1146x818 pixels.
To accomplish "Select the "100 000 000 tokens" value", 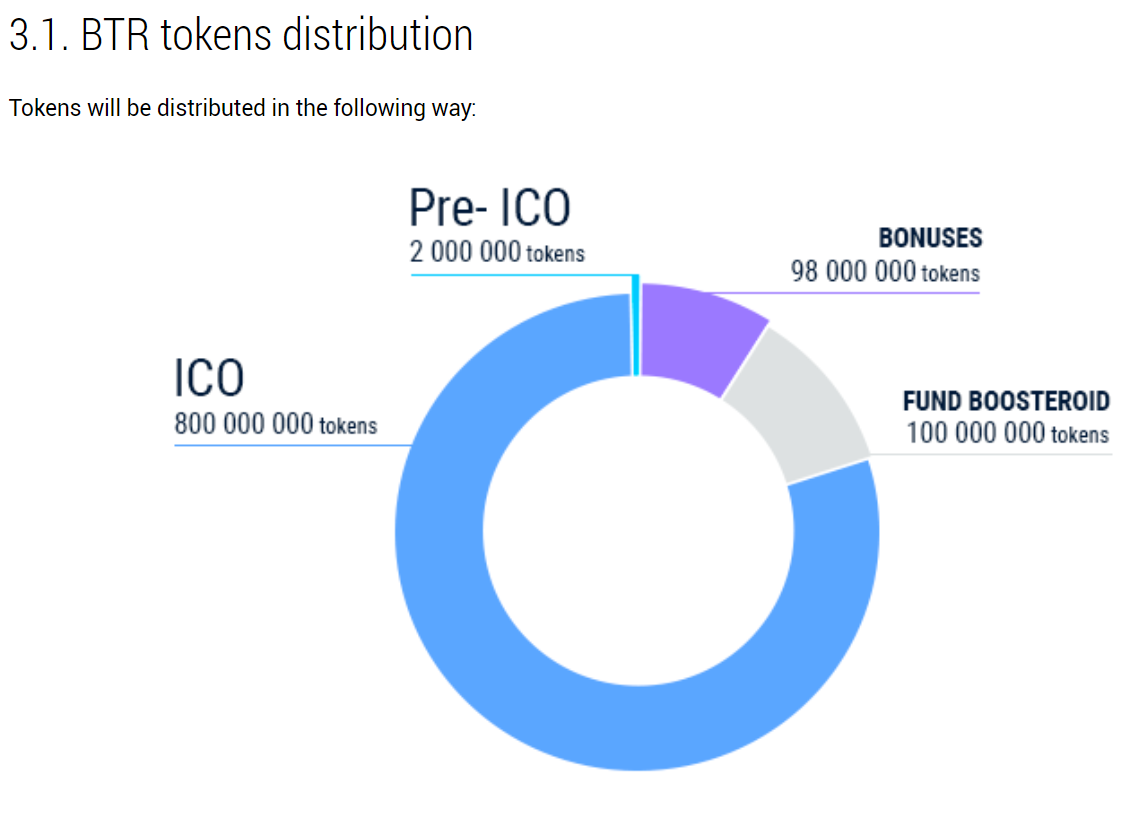I will pos(1008,433).
